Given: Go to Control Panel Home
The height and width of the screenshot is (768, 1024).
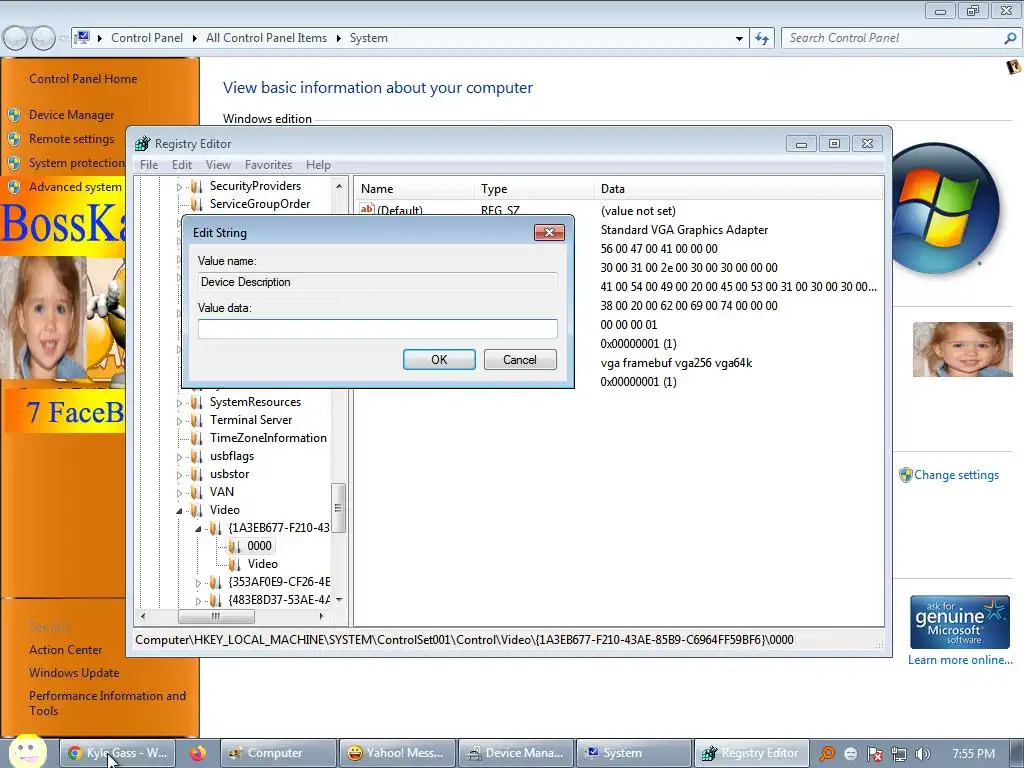Looking at the screenshot, I should (x=83, y=79).
